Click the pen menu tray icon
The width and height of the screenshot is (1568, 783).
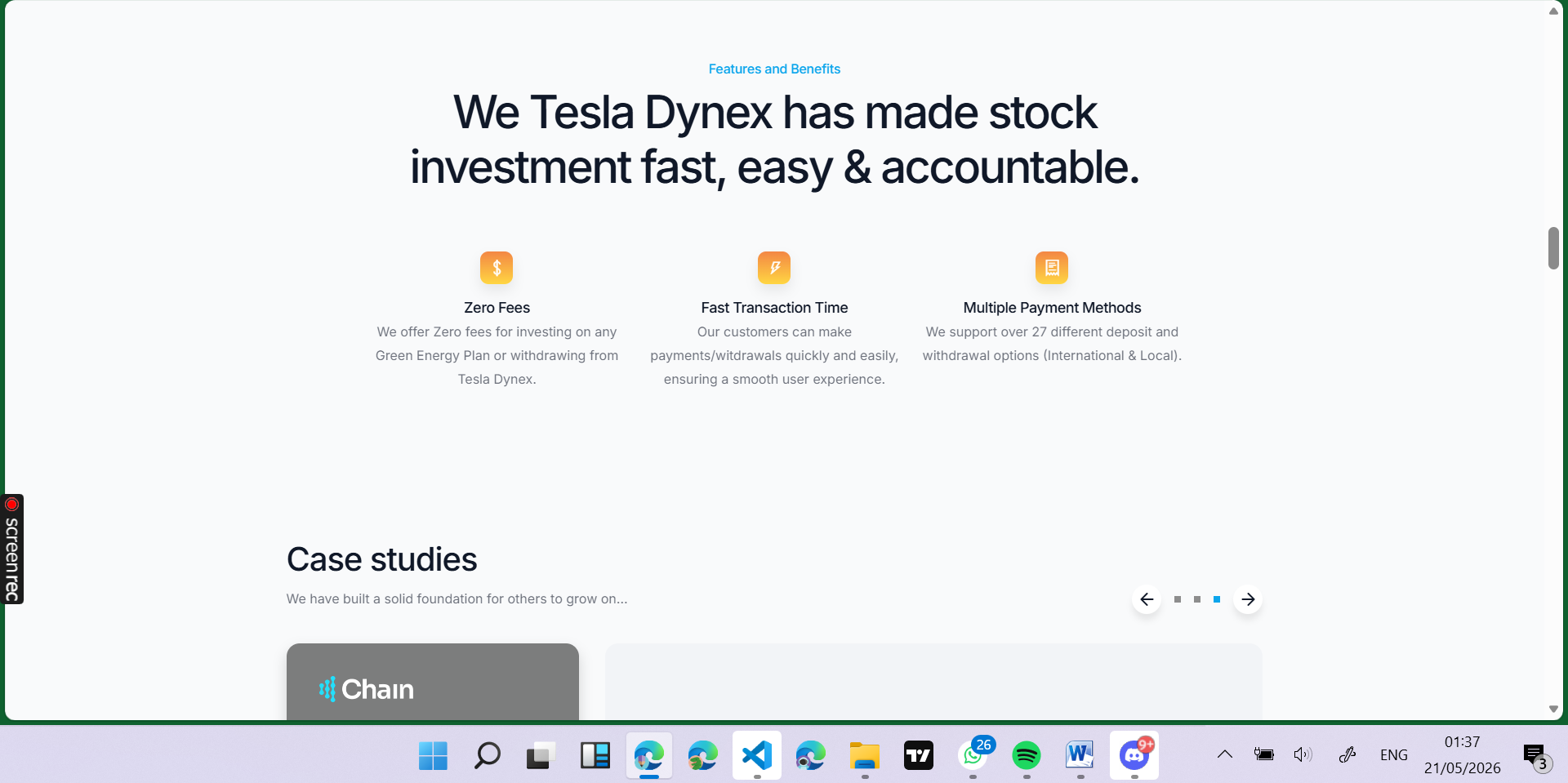click(1347, 754)
